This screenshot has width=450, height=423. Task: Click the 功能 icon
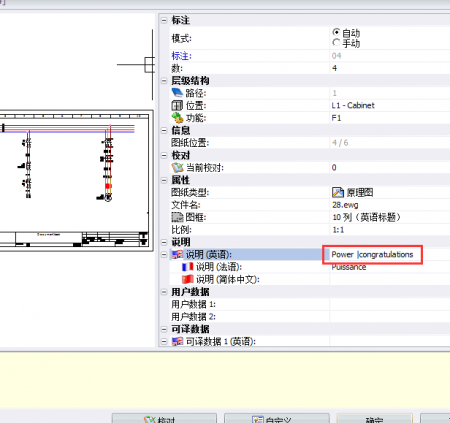[177, 118]
